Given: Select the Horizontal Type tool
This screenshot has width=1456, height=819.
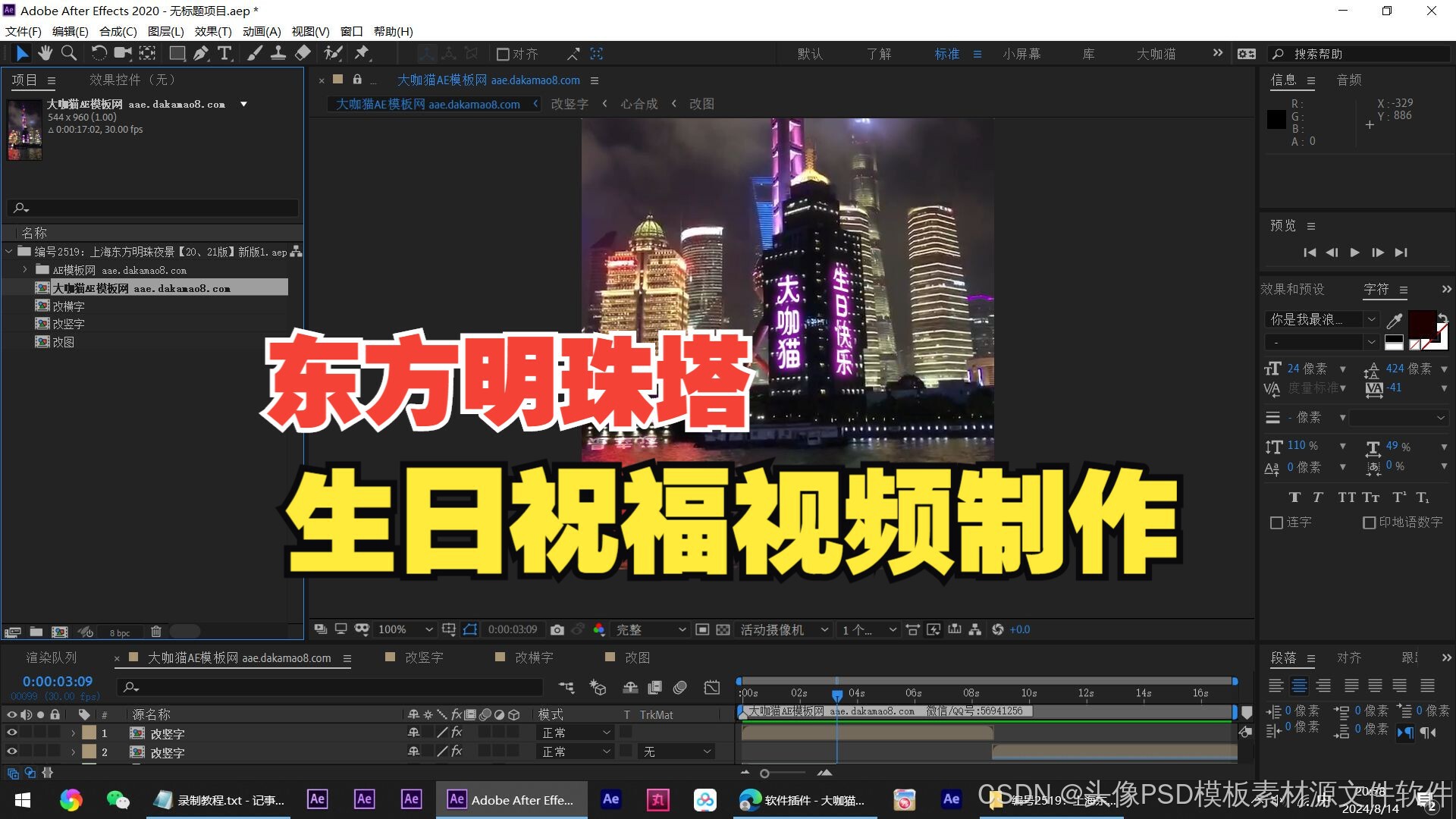Looking at the screenshot, I should point(224,53).
